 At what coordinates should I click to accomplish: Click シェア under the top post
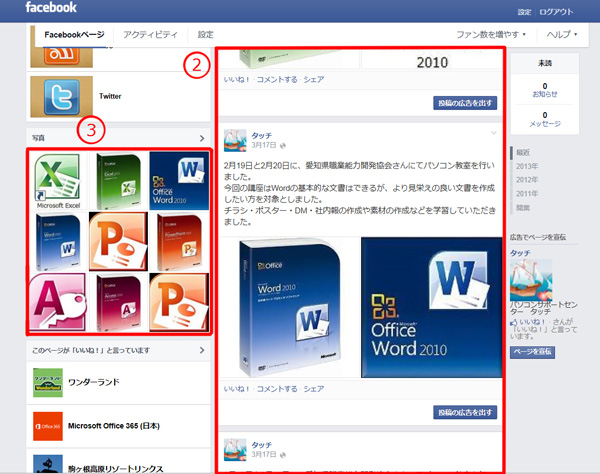(314, 80)
